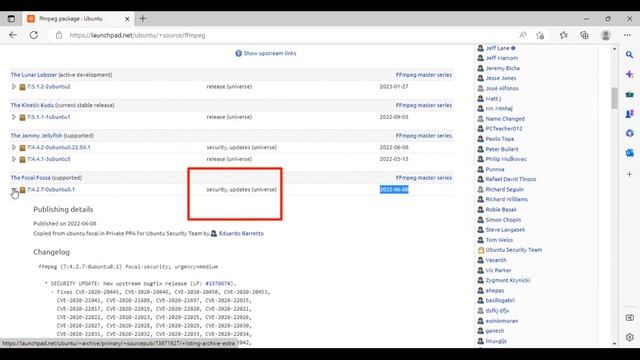Open Jeff Lane's profile link

pyautogui.click(x=498, y=48)
